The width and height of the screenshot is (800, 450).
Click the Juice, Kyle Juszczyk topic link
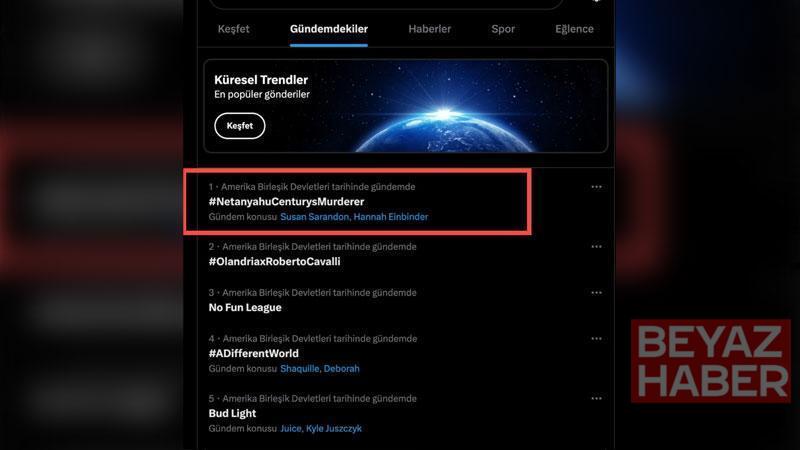321,429
